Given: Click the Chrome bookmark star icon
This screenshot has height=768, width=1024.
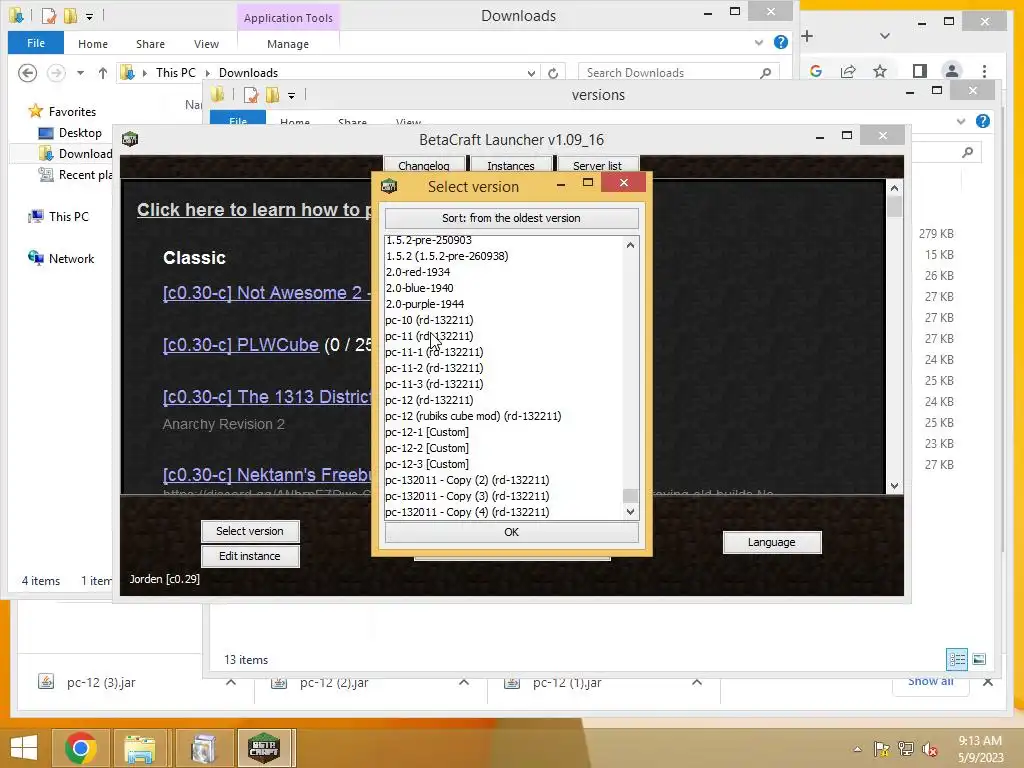Looking at the screenshot, I should 880,71.
